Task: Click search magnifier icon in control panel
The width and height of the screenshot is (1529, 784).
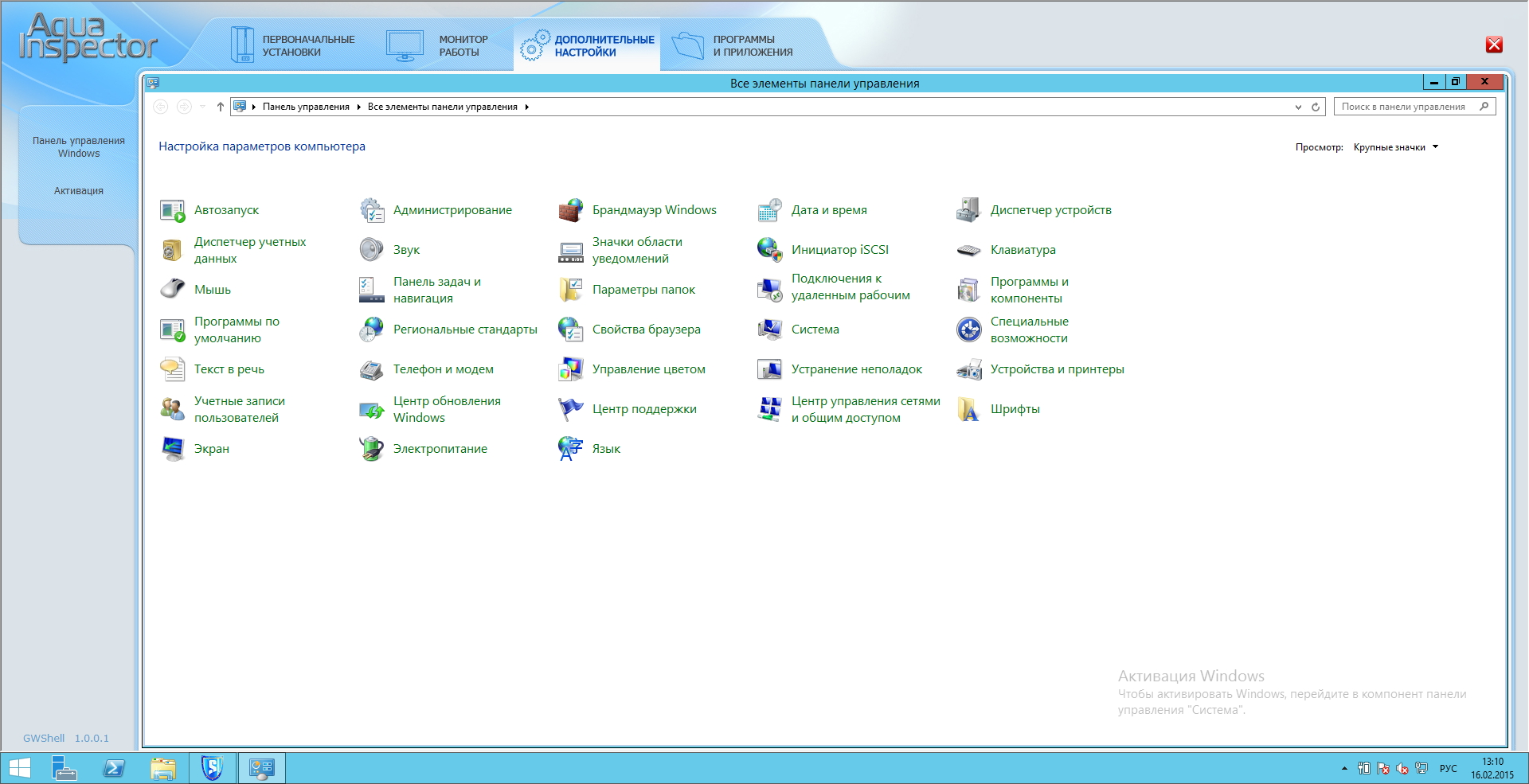Action: 1484,107
